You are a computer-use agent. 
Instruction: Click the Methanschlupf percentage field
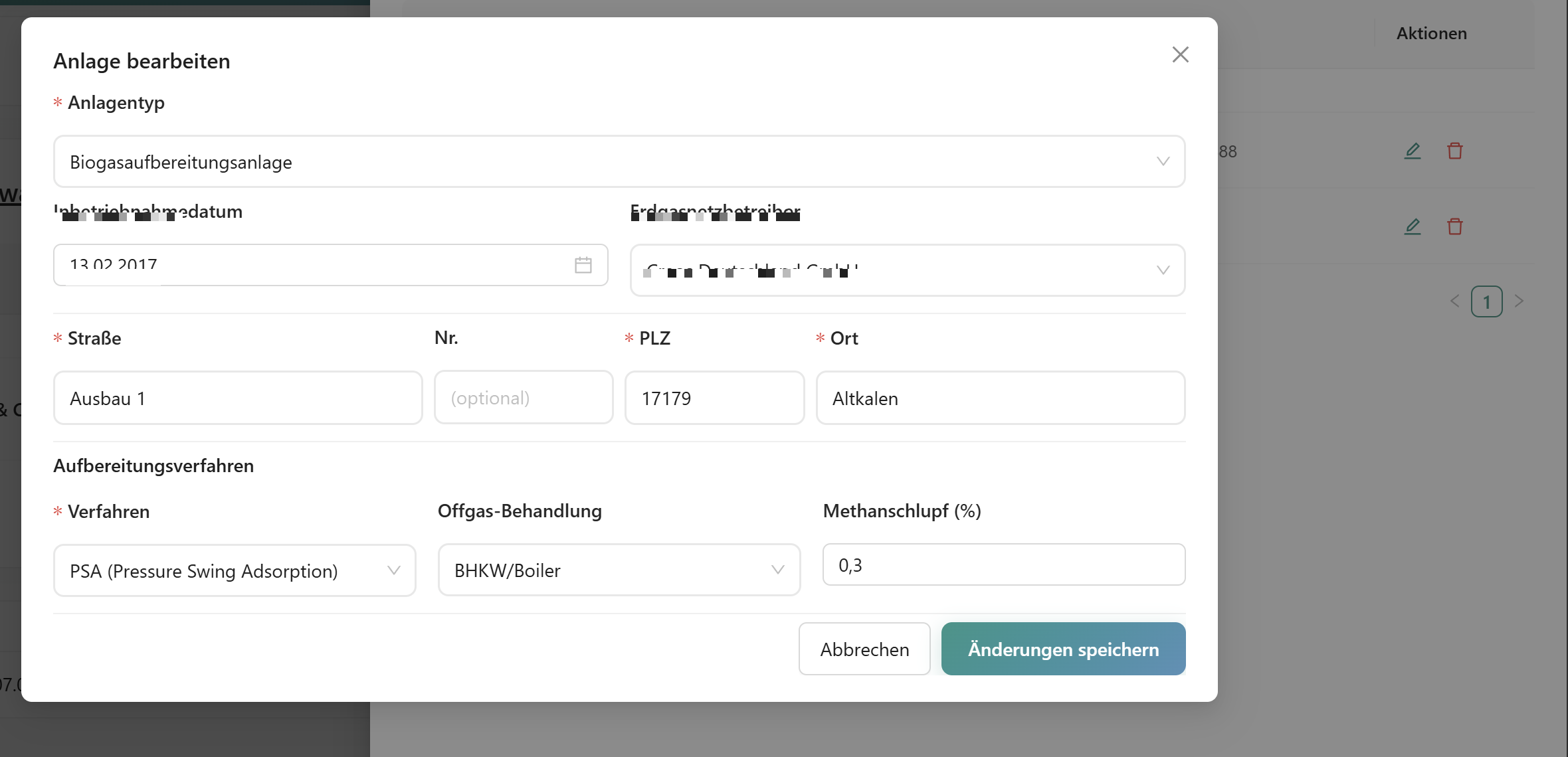click(x=1003, y=565)
